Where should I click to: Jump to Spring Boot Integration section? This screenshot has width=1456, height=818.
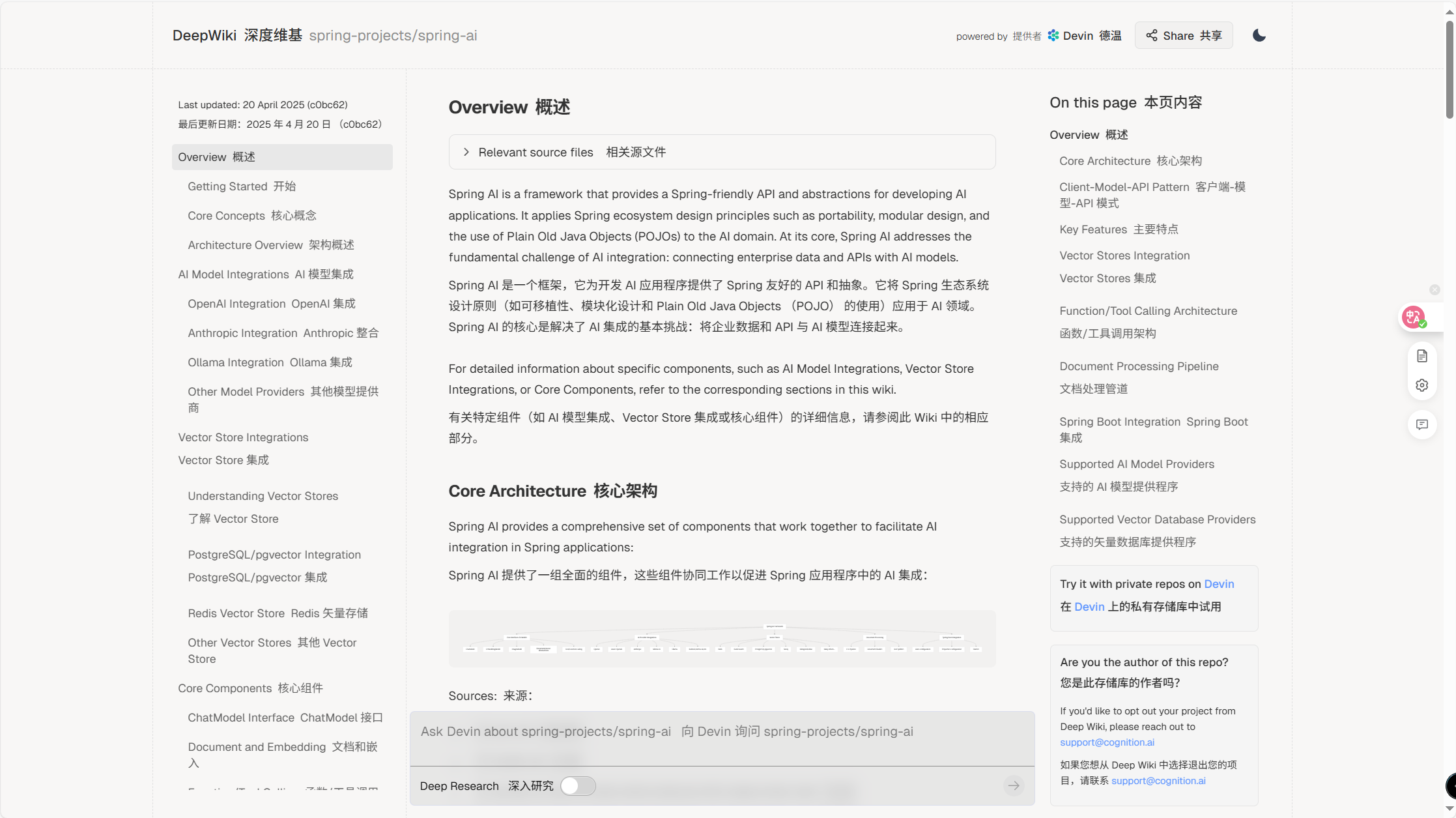(1154, 430)
